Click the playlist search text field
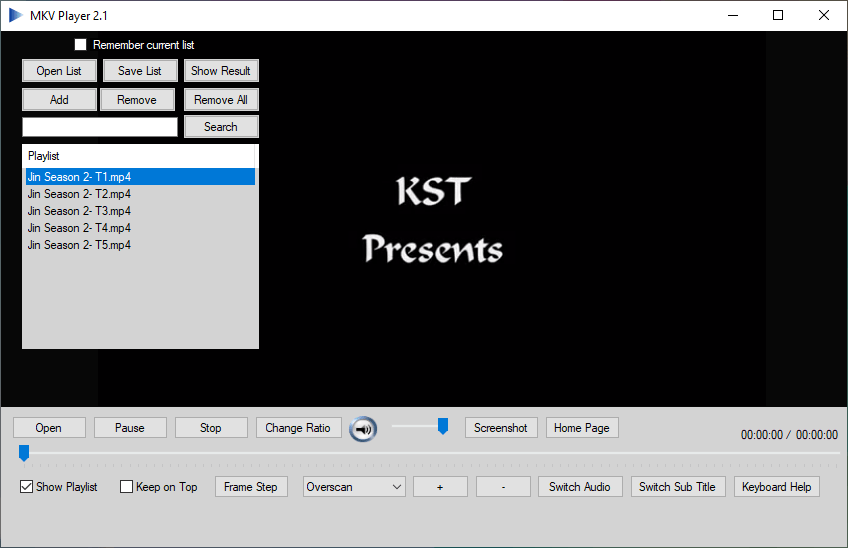Image resolution: width=848 pixels, height=548 pixels. [100, 127]
